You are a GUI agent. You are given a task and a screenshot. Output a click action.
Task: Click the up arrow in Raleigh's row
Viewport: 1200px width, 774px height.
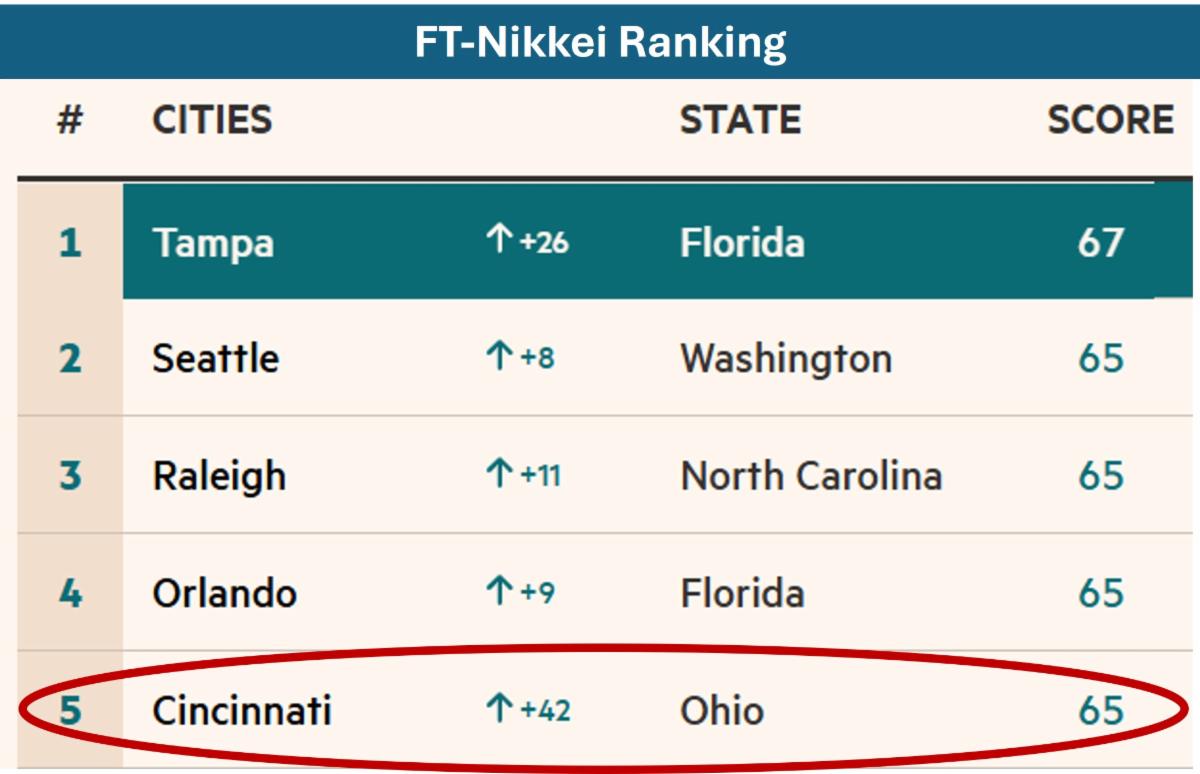point(498,474)
